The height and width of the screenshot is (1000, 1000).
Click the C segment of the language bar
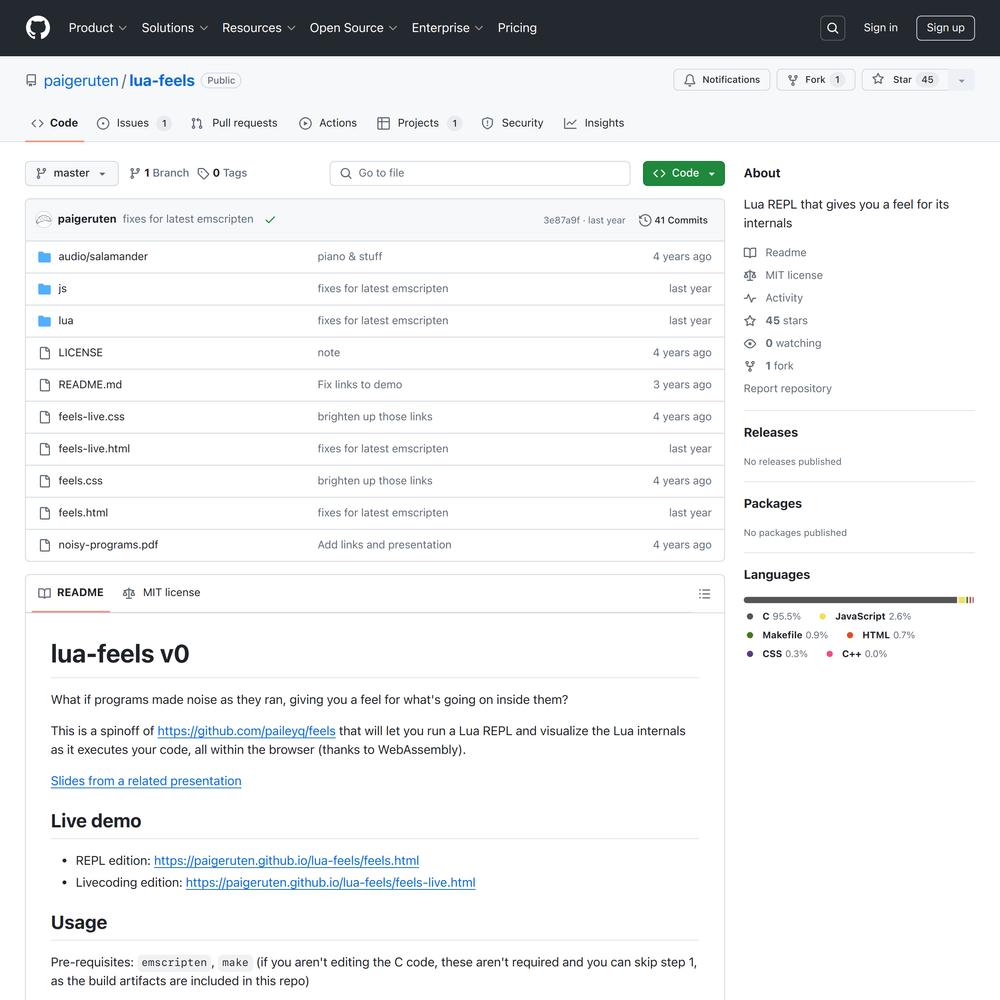coord(850,600)
